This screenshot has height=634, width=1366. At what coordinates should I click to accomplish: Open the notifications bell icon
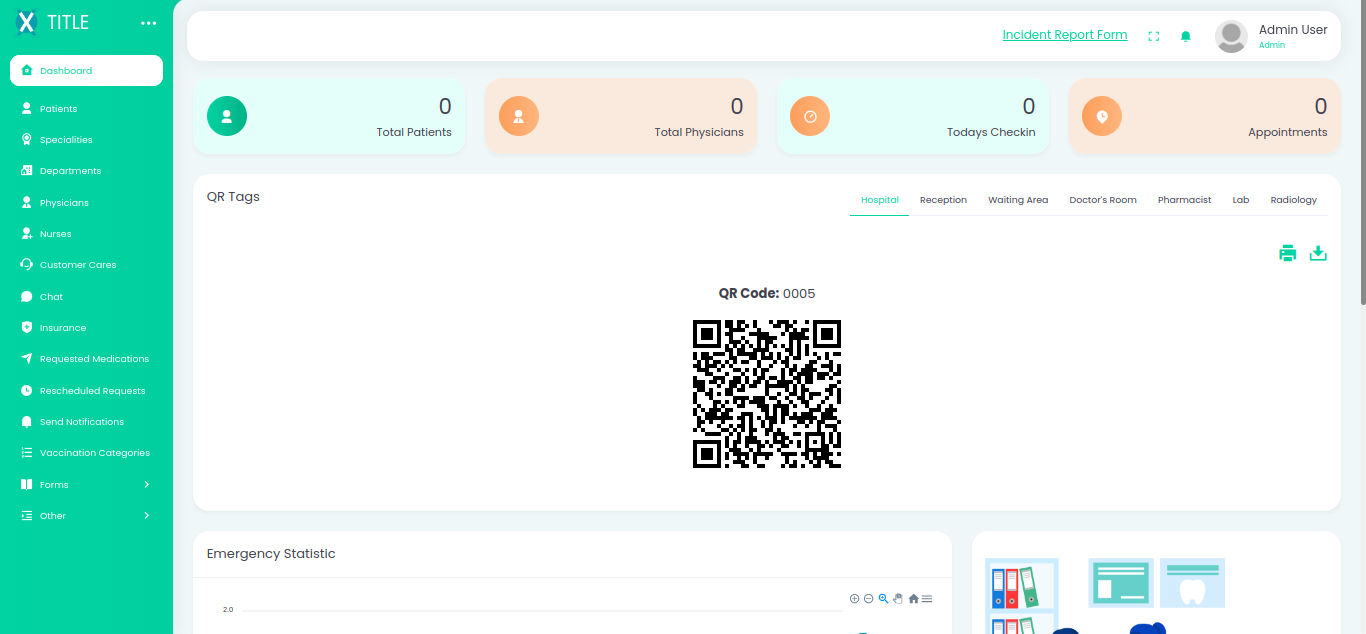pos(1186,36)
